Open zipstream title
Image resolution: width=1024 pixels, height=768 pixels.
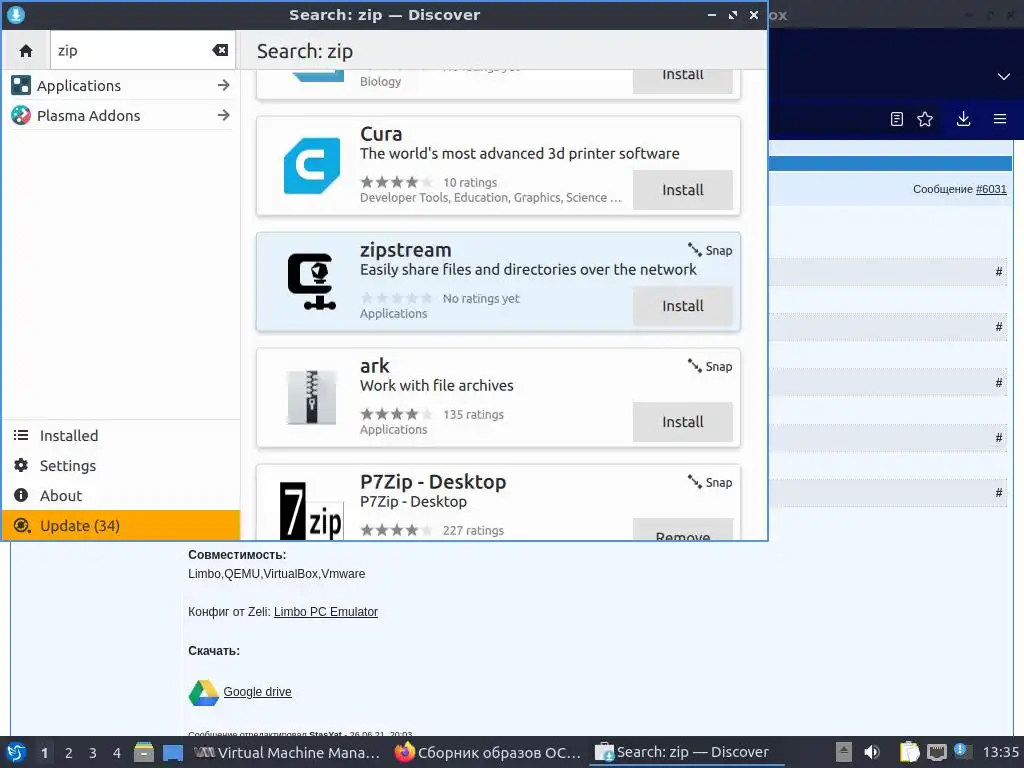(406, 250)
